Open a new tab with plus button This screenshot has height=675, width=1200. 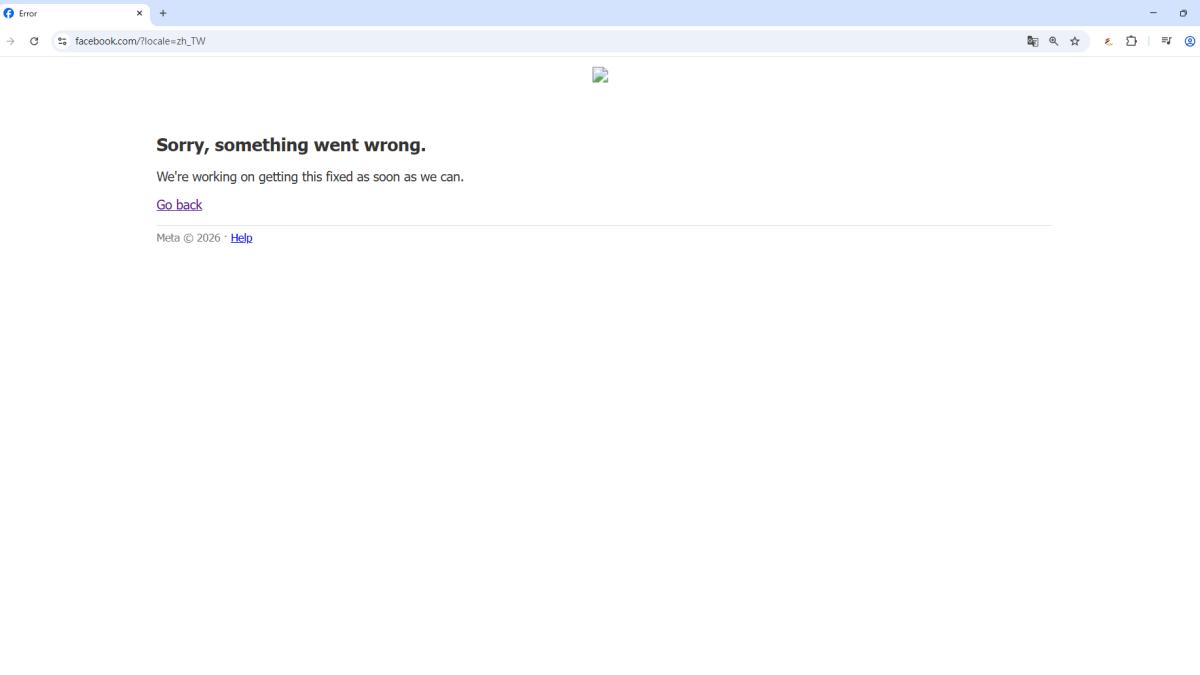163,13
